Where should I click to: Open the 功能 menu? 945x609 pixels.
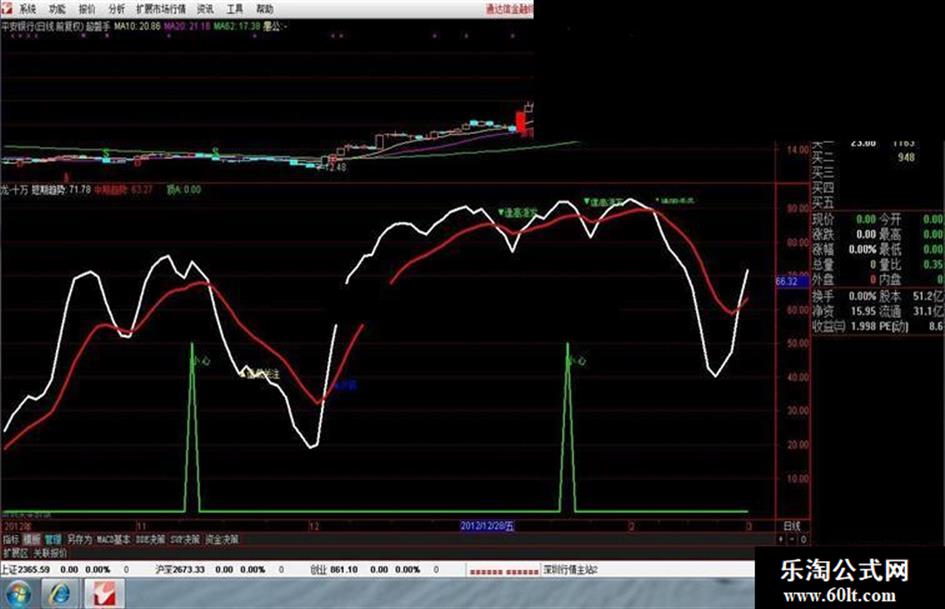[57, 8]
